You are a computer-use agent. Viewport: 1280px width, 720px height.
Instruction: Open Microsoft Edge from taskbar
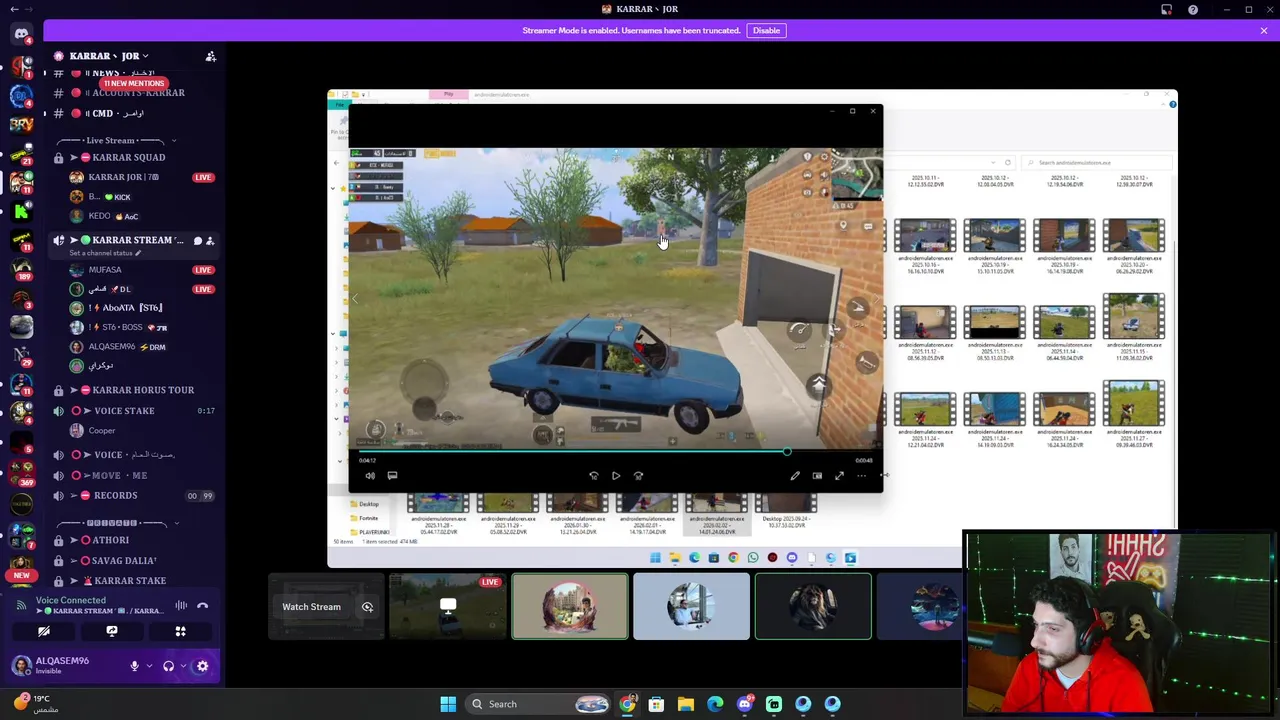[x=715, y=704]
